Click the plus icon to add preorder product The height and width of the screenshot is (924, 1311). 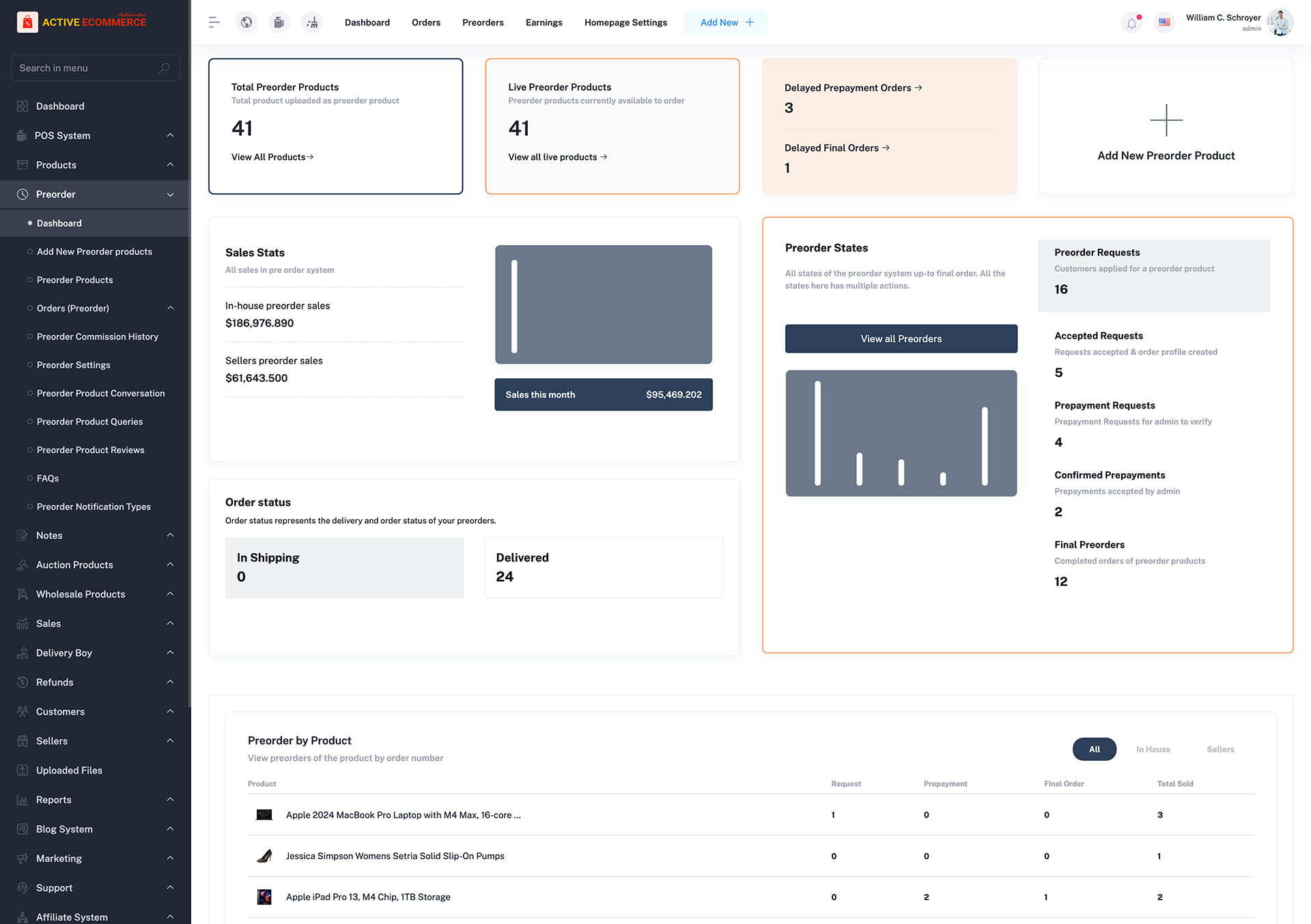[x=1166, y=120]
